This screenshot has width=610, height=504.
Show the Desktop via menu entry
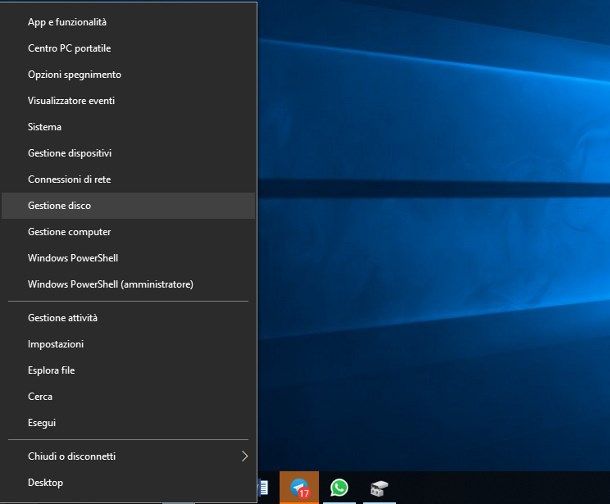pyautogui.click(x=128, y=483)
